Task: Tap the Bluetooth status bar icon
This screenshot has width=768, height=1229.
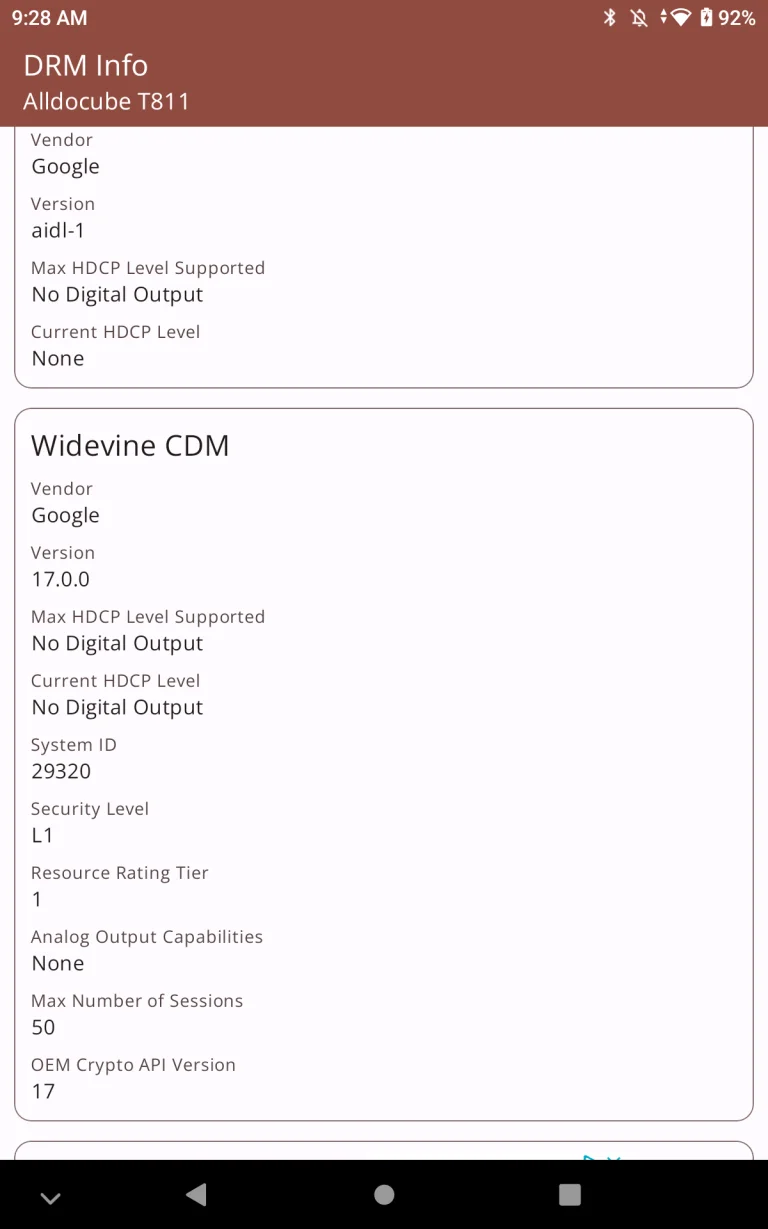Action: coord(610,18)
